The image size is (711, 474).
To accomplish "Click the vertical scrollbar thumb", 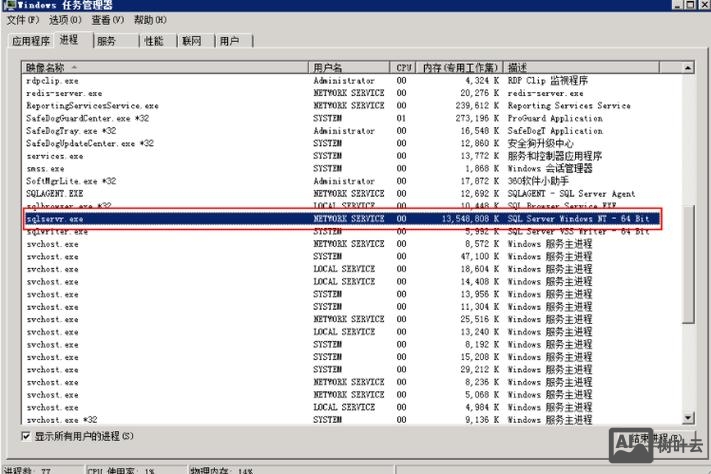I will tap(688, 264).
